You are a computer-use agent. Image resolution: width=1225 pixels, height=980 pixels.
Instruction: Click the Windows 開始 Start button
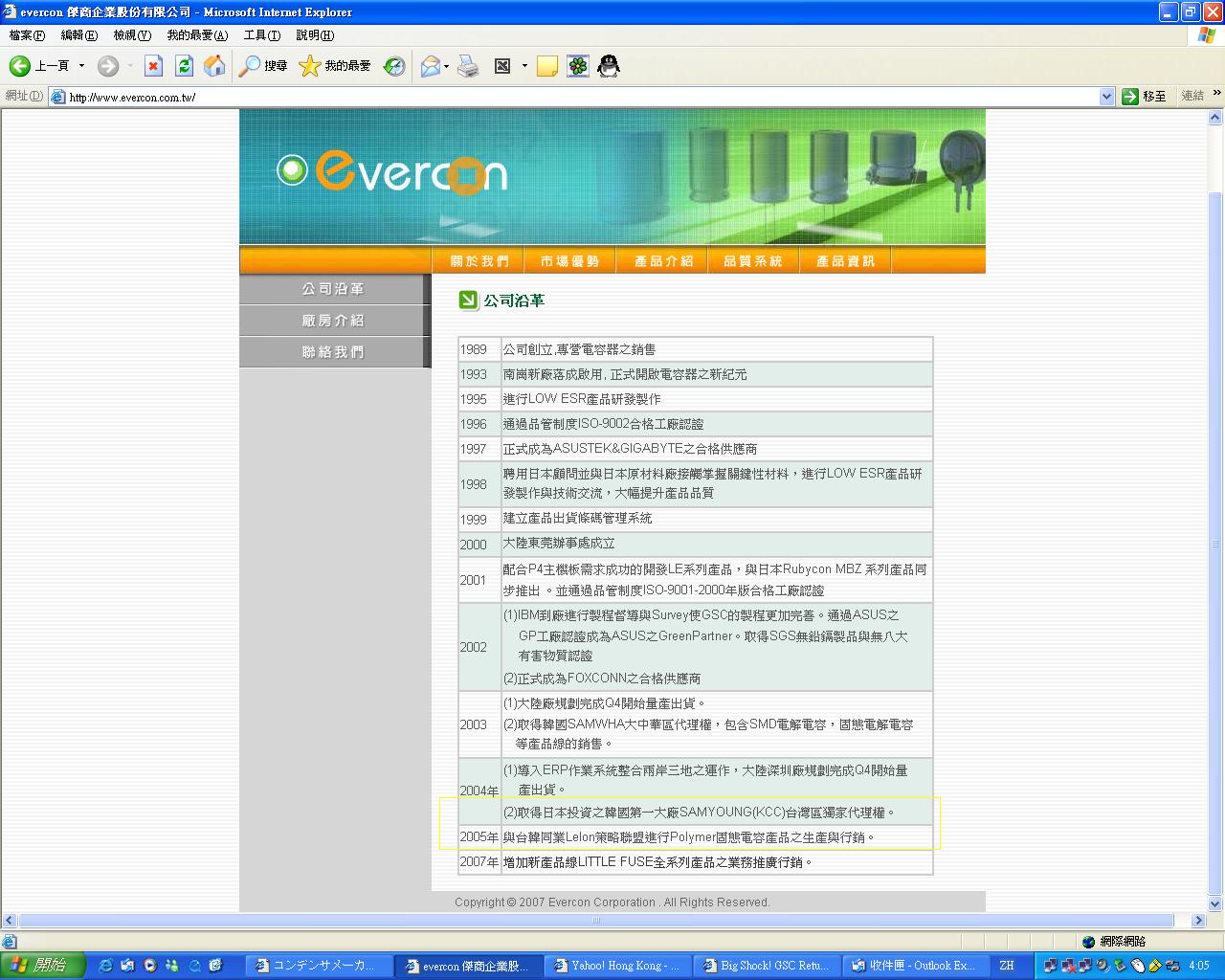click(43, 966)
